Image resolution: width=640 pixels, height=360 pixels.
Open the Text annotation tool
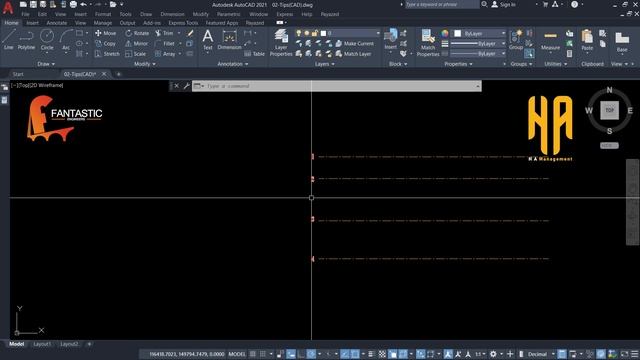pyautogui.click(x=208, y=40)
